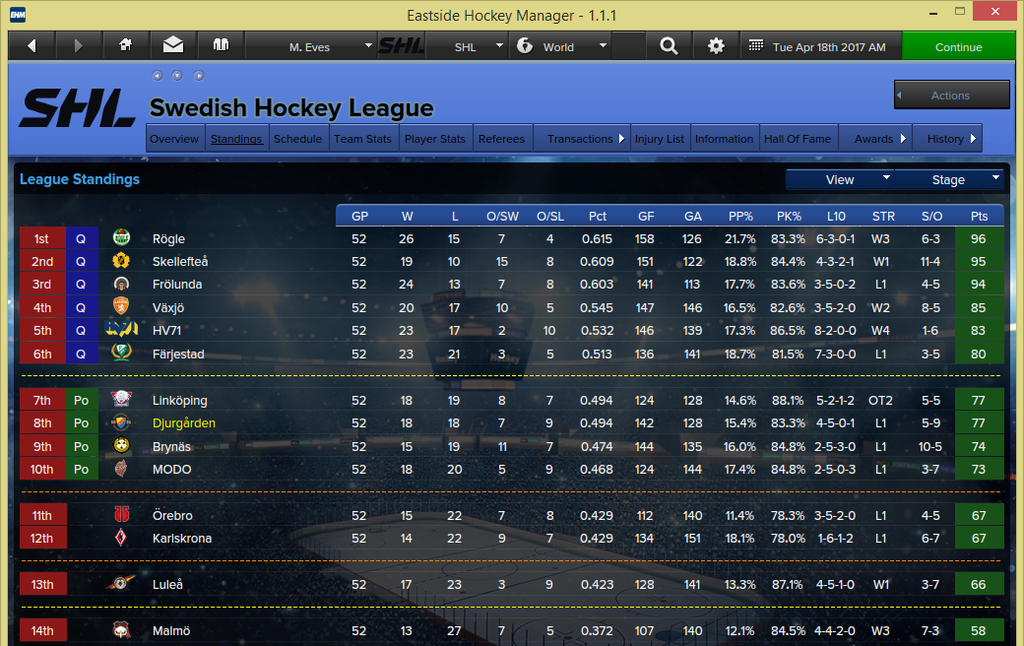This screenshot has width=1024, height=646.
Task: Sort standings by PK% column header
Action: [789, 216]
